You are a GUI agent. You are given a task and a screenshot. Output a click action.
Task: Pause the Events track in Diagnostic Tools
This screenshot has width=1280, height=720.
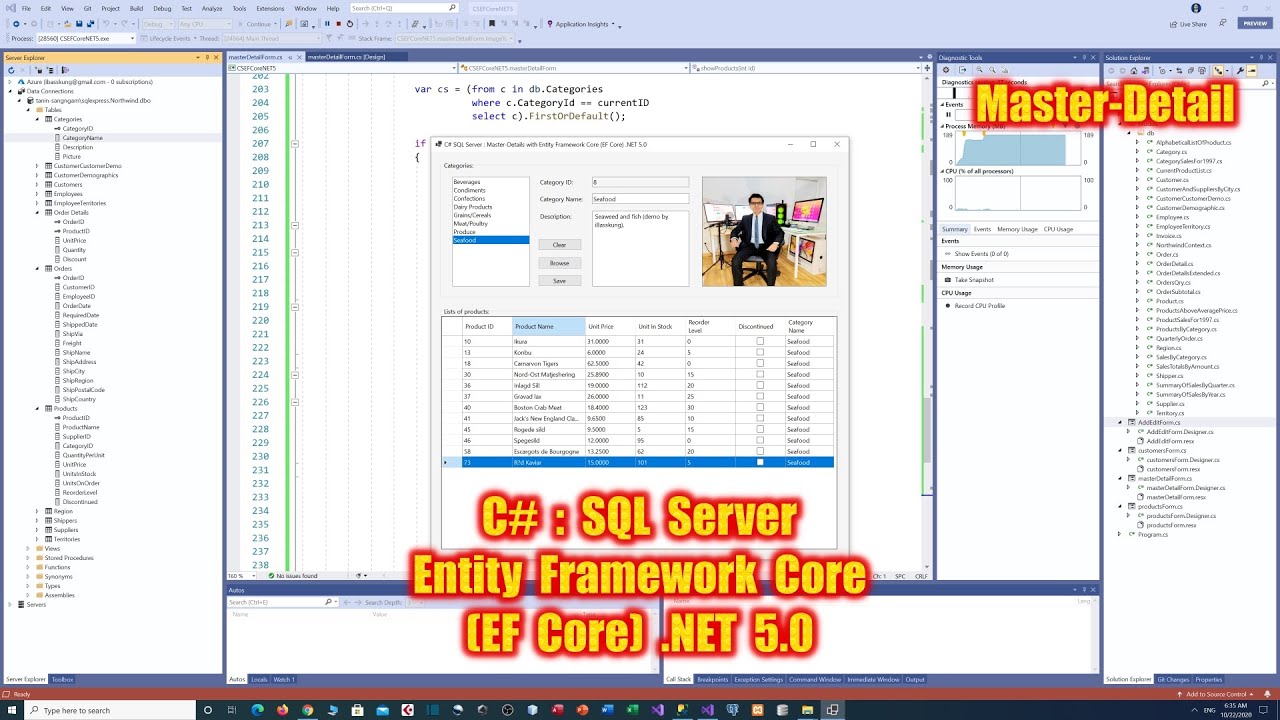[x=948, y=114]
